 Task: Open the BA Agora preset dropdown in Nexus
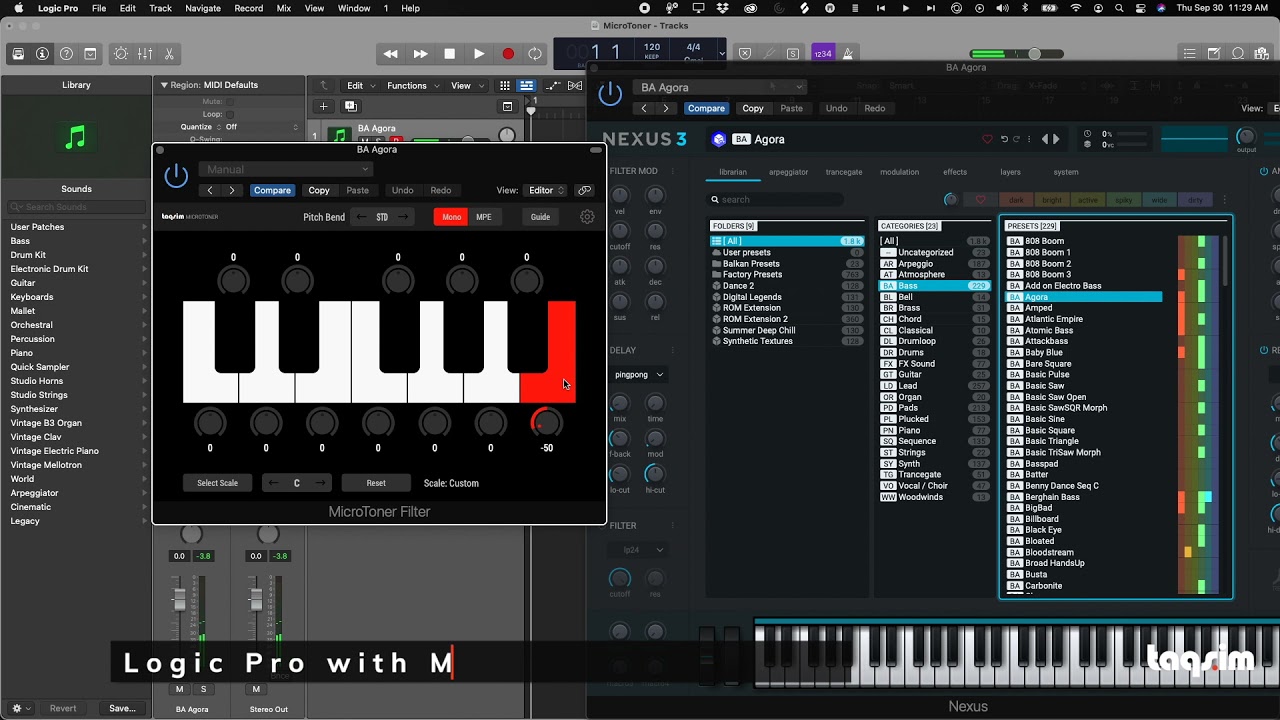point(718,87)
